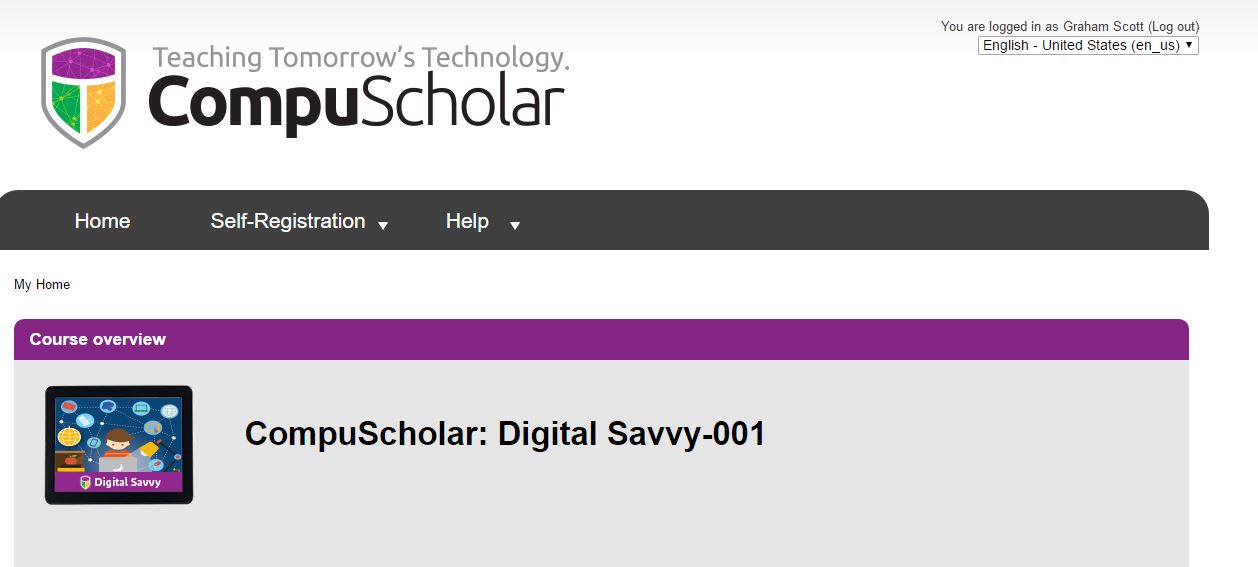Open the Self-Registration menu label
Image resolution: width=1258 pixels, height=567 pixels.
click(x=287, y=221)
